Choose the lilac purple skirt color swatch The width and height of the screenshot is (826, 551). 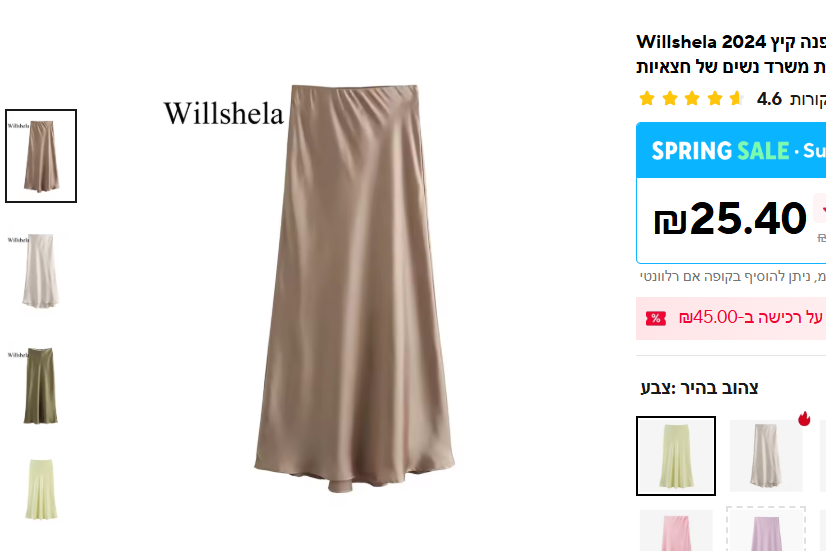coord(766,529)
